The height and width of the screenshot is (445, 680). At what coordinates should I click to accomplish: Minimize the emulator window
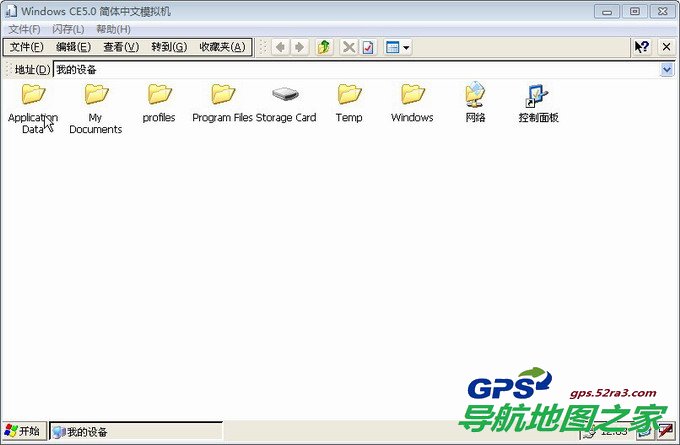tap(607, 11)
